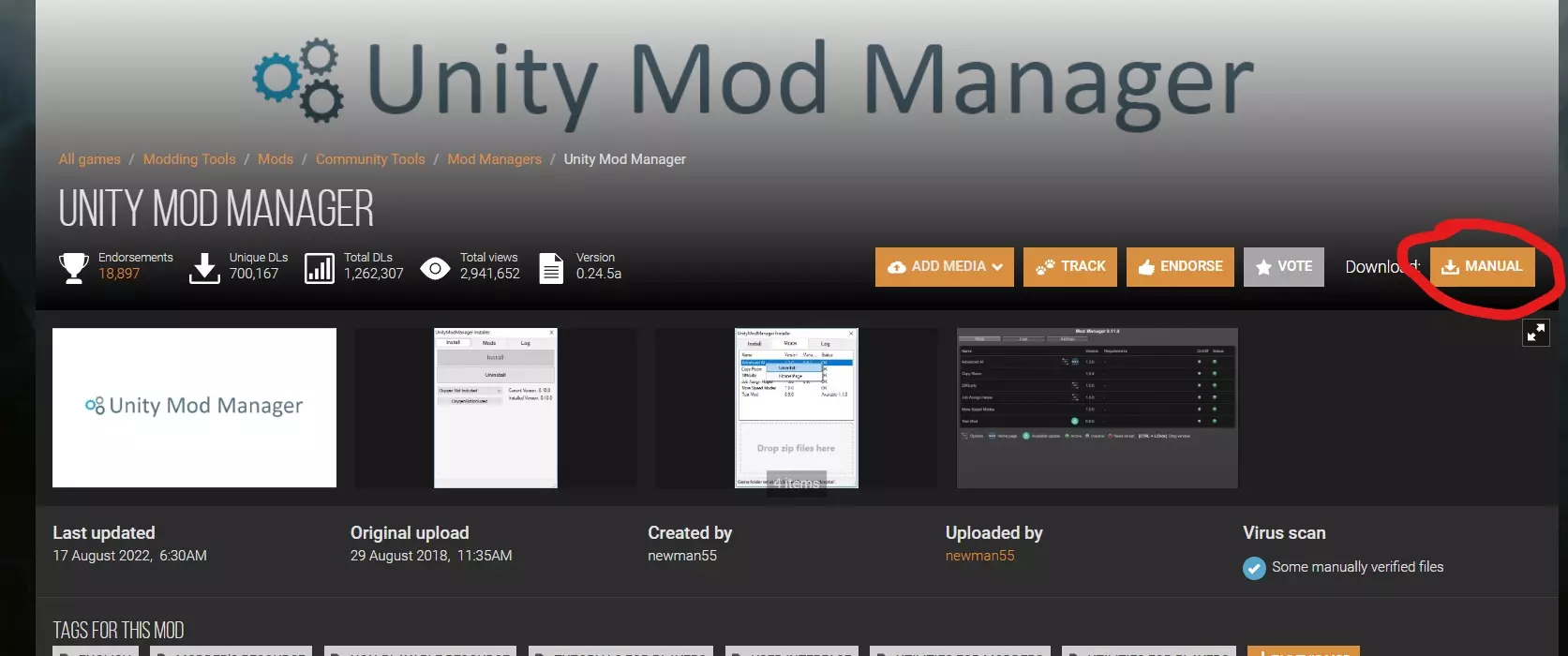Open the Drop zip files here thumbnail

tap(796, 408)
